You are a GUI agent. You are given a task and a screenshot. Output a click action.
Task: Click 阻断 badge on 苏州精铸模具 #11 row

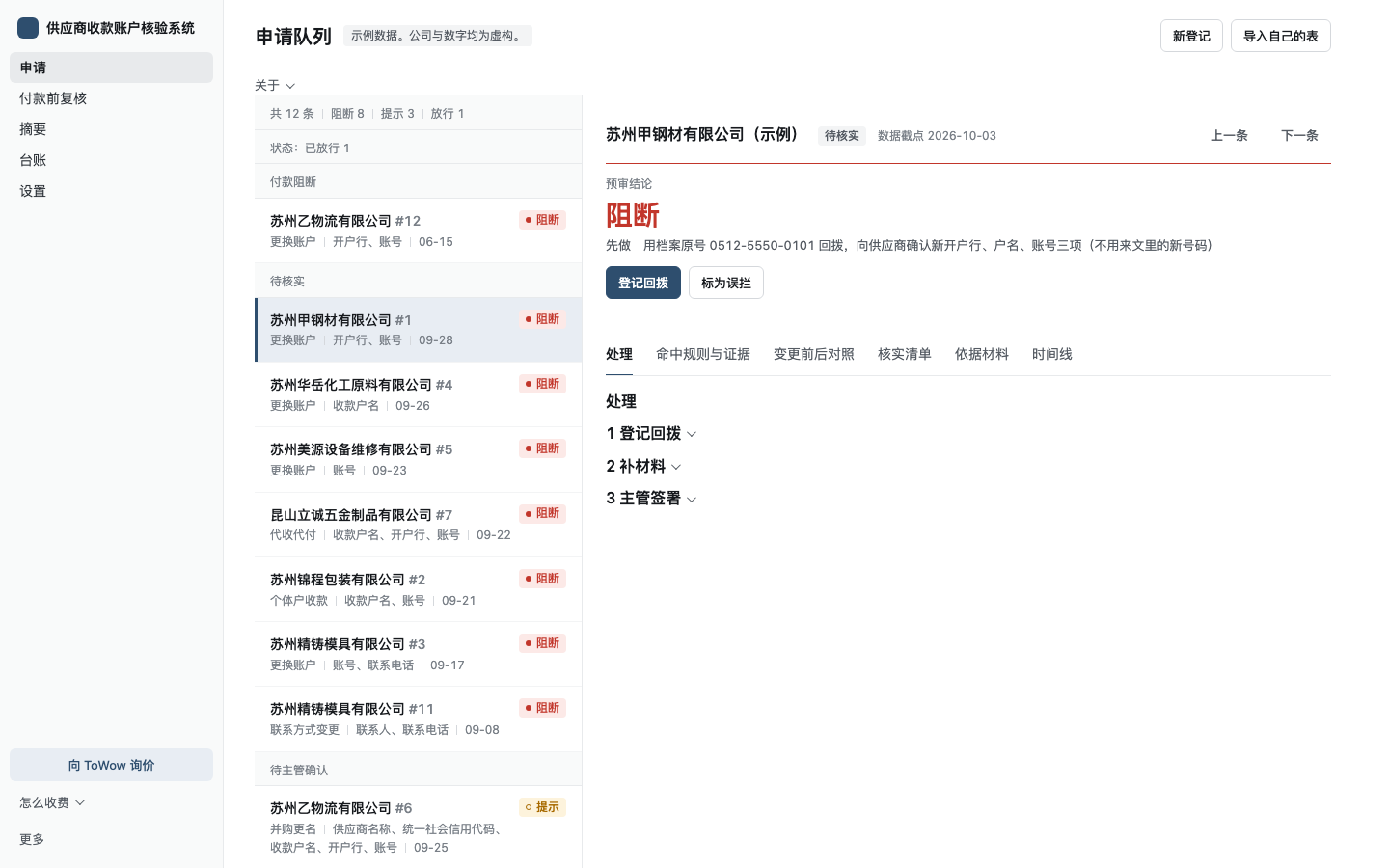click(542, 708)
